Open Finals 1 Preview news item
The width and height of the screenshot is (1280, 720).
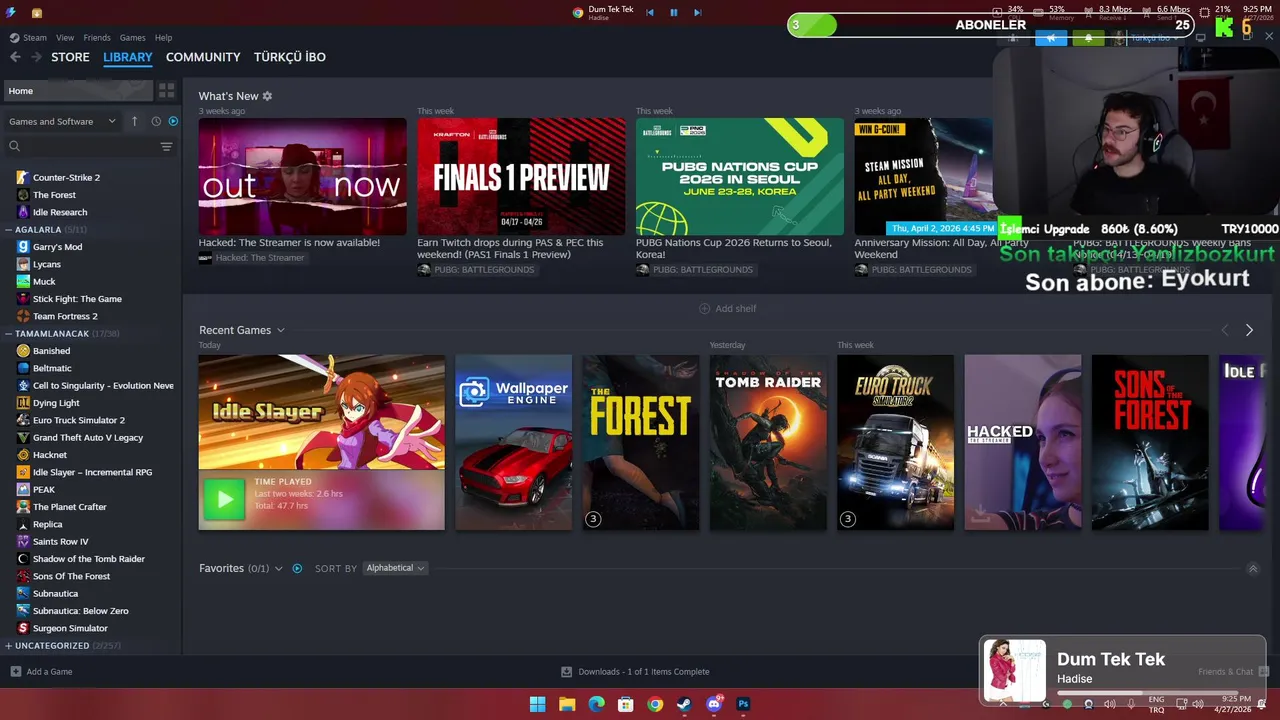coord(521,177)
